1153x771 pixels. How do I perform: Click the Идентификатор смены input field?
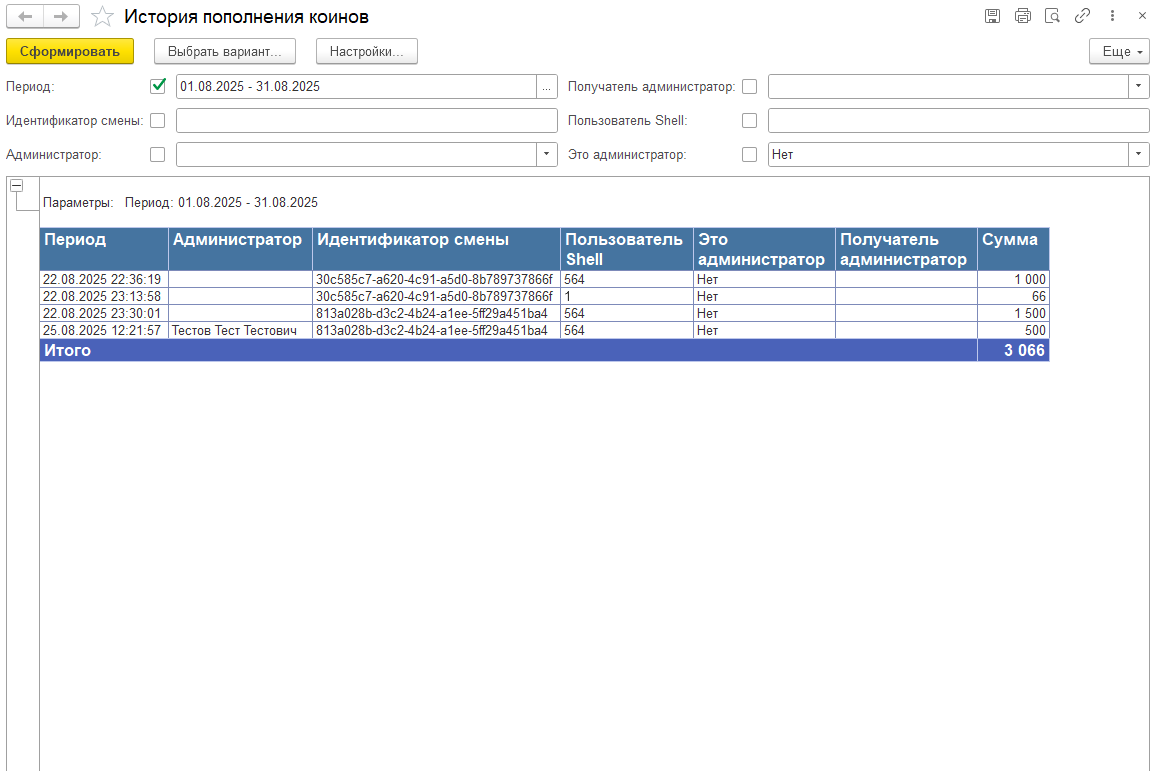366,121
